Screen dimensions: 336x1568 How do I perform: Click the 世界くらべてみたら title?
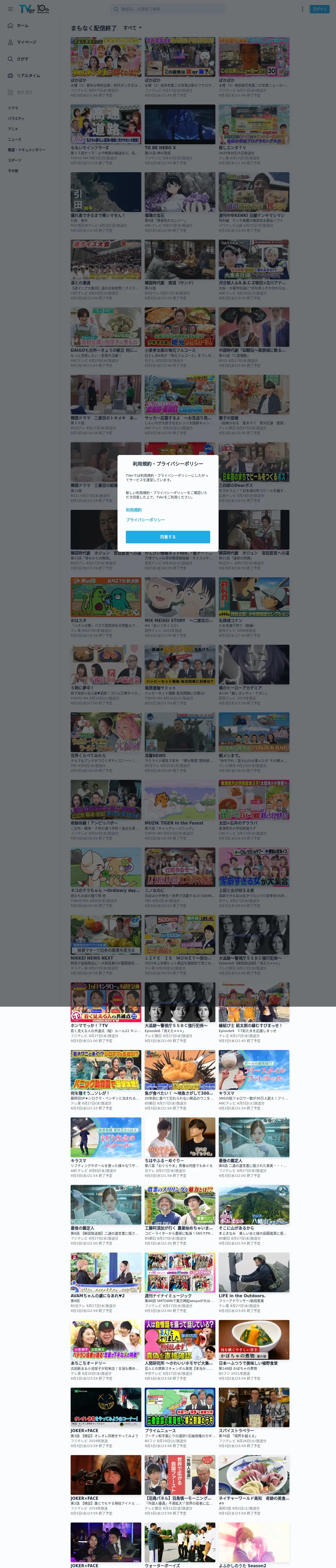88,756
